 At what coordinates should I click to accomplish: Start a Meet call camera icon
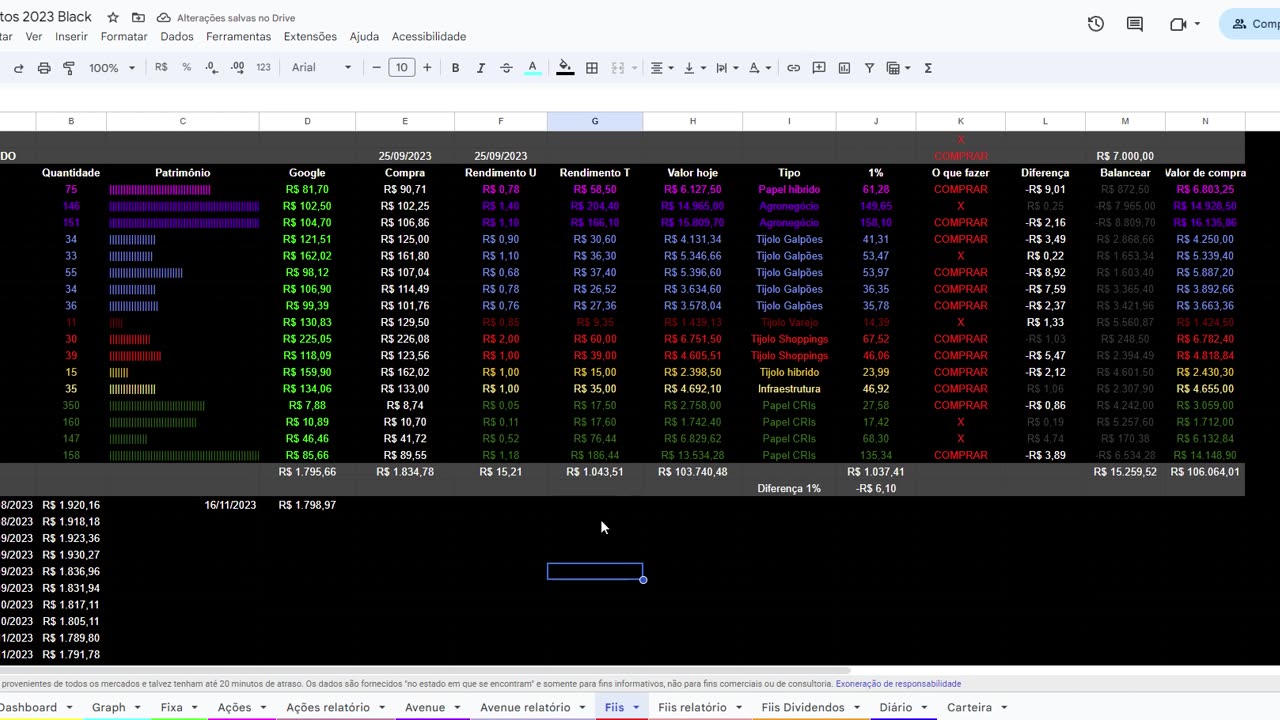click(x=1178, y=24)
